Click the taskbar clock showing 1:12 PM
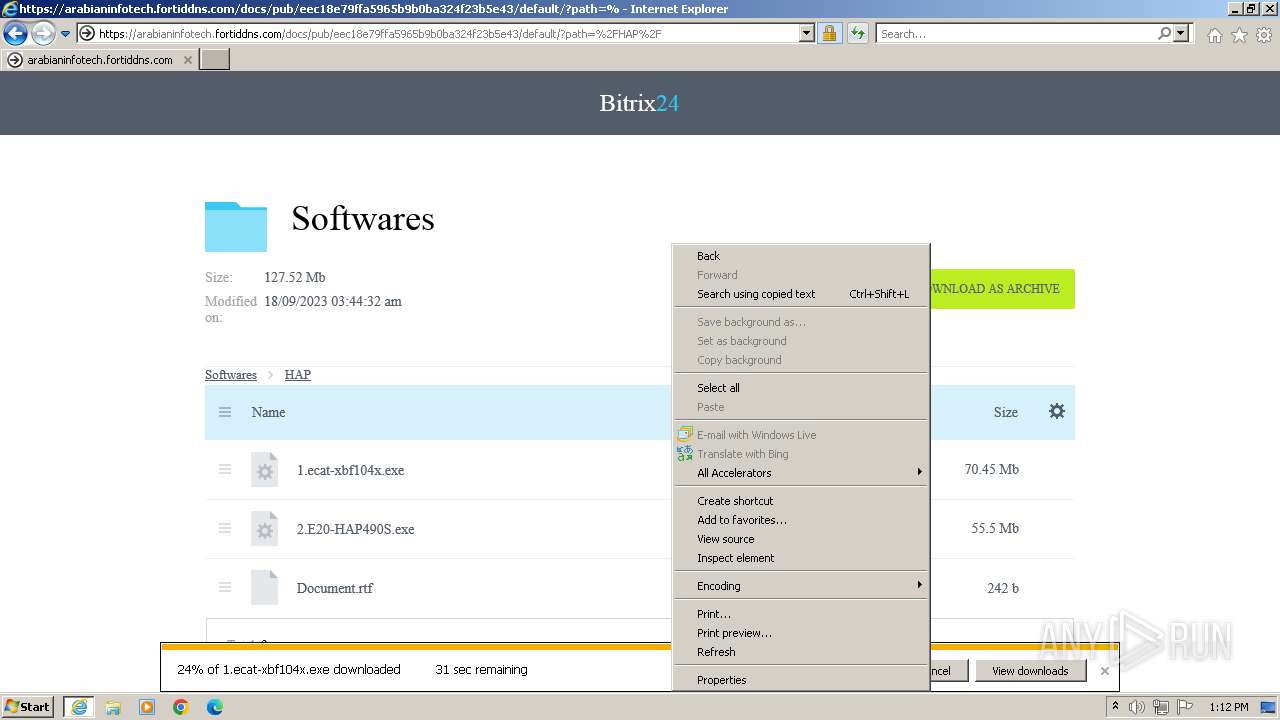 point(1228,707)
